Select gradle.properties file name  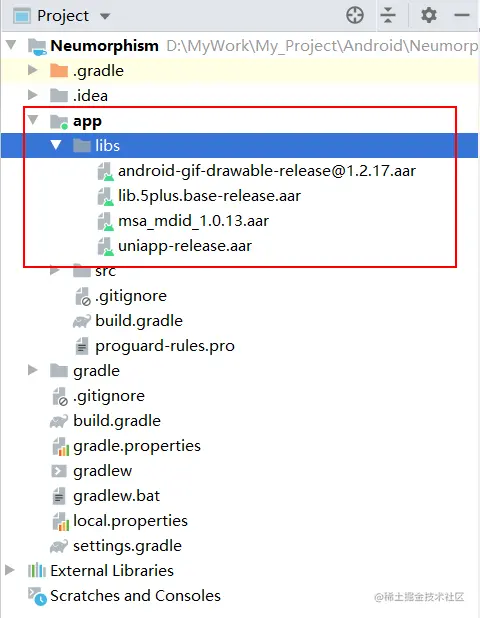tap(137, 446)
